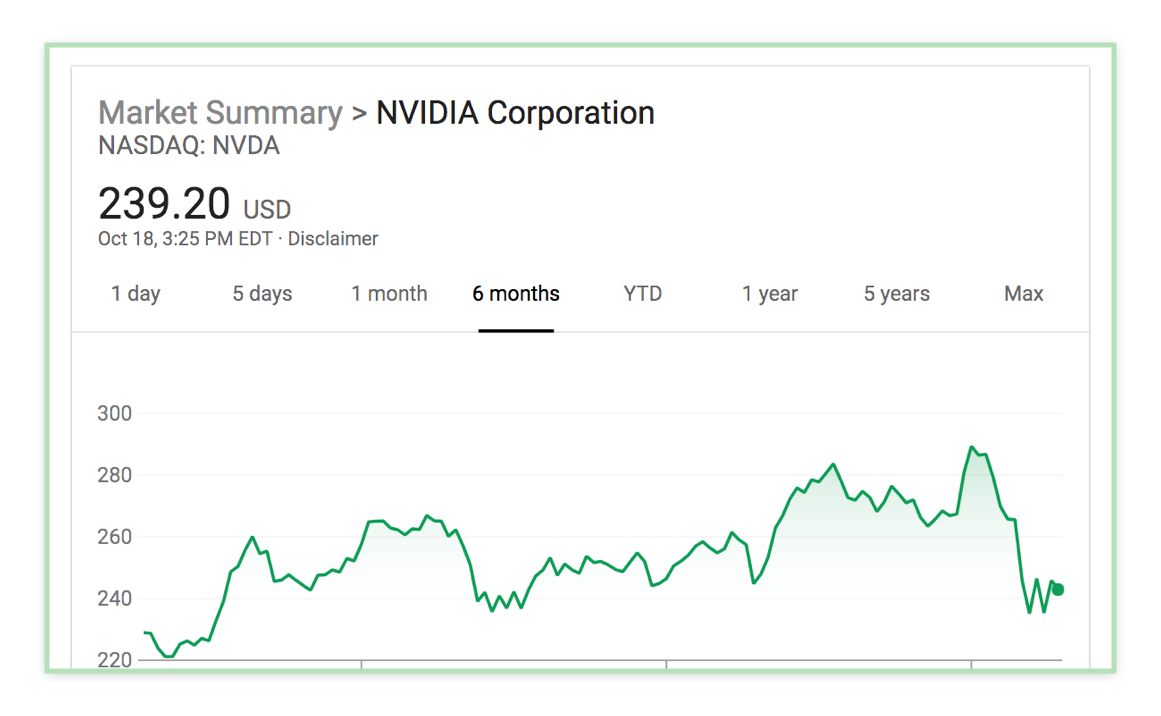Open the Disclaimer link
Image resolution: width=1161 pixels, height=716 pixels.
coord(332,239)
